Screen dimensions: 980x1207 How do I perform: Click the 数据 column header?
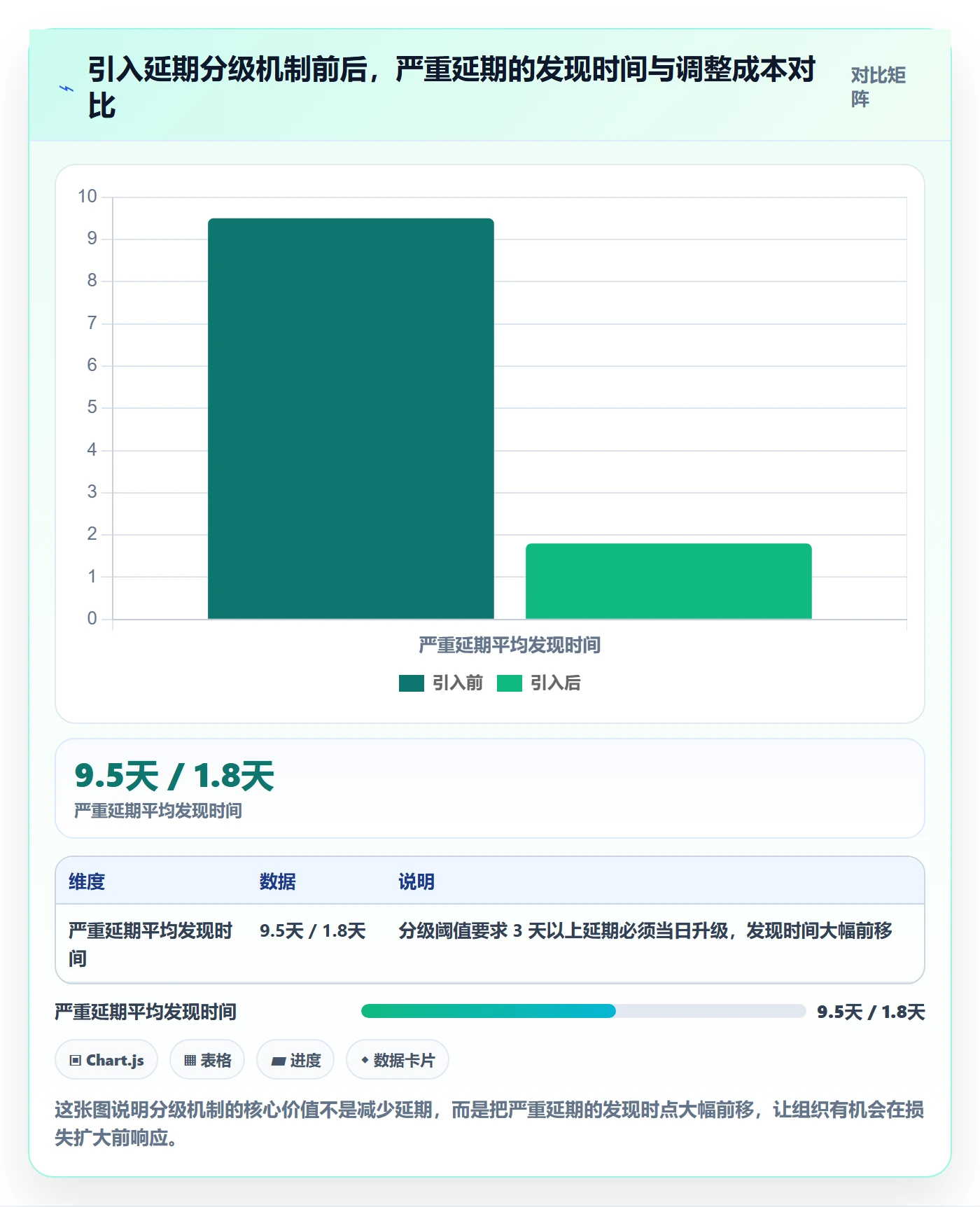(x=278, y=881)
